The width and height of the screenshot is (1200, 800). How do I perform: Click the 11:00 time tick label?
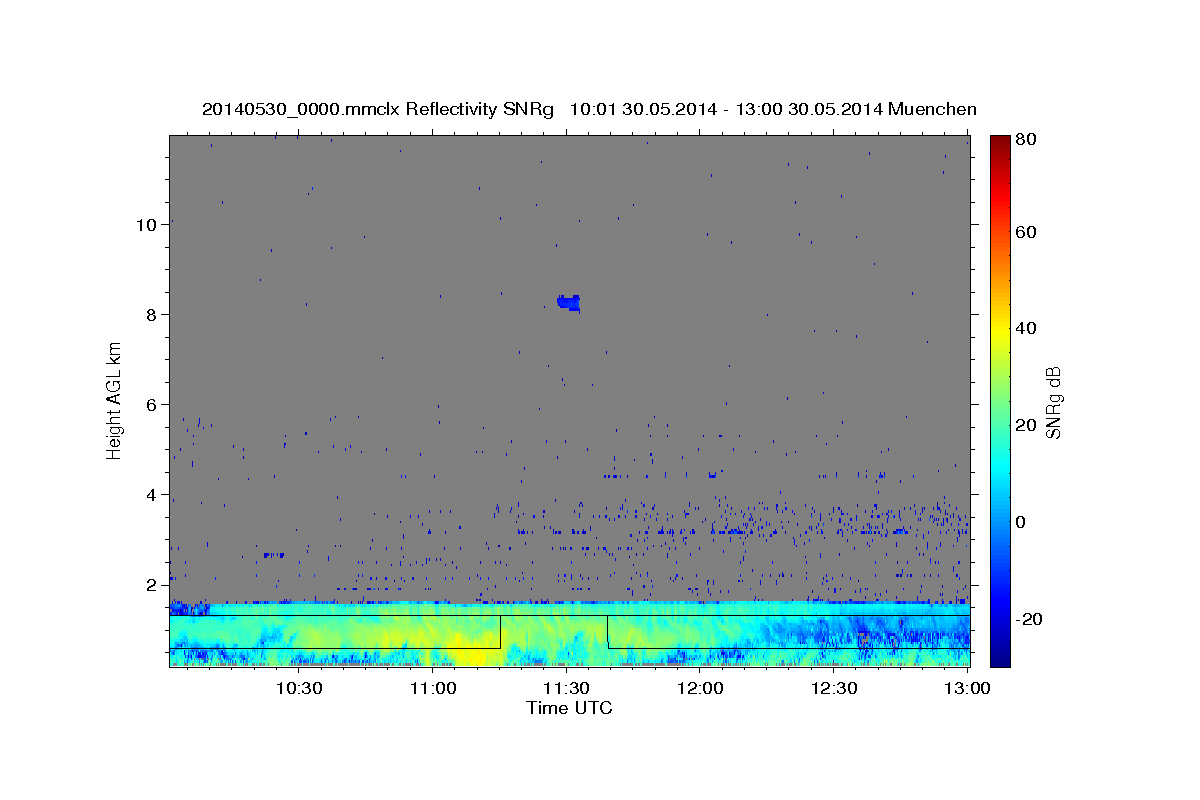[x=433, y=688]
